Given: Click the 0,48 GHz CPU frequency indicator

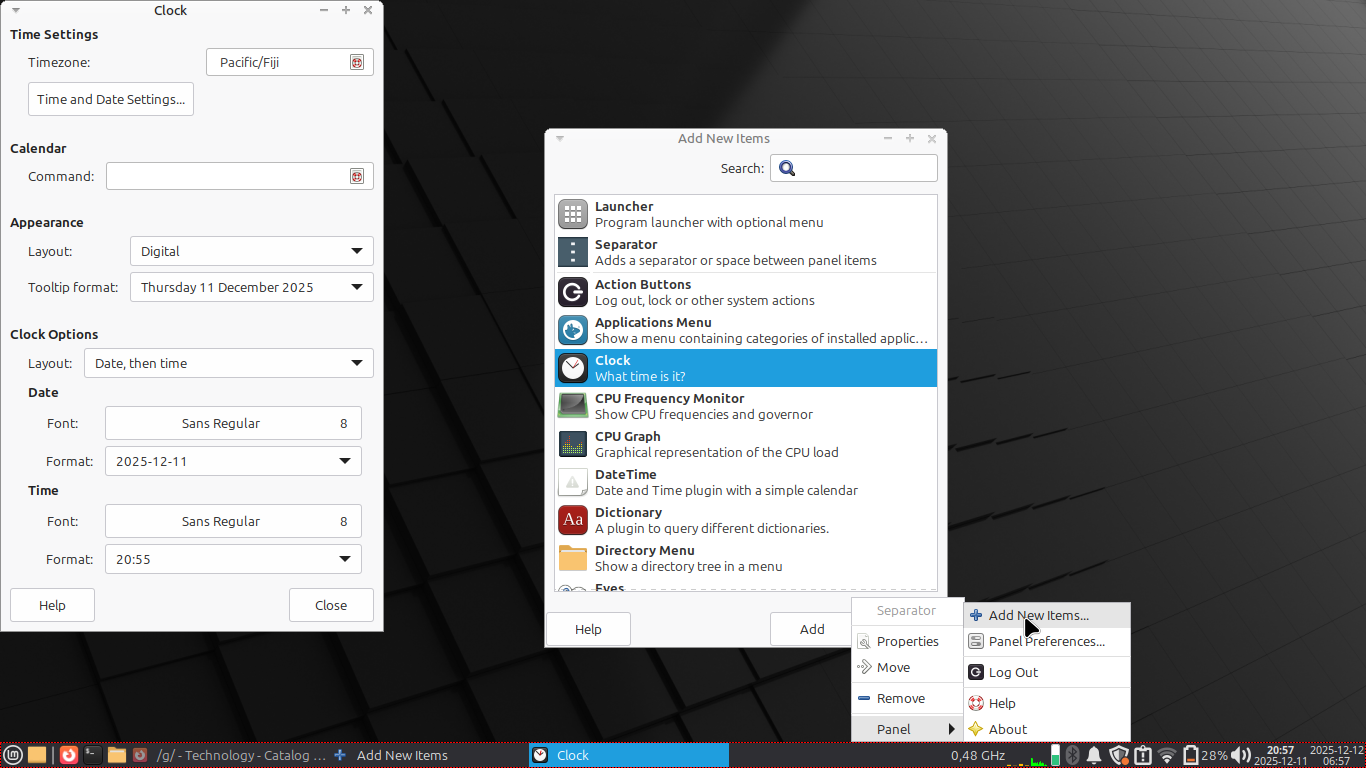Looking at the screenshot, I should (978, 755).
